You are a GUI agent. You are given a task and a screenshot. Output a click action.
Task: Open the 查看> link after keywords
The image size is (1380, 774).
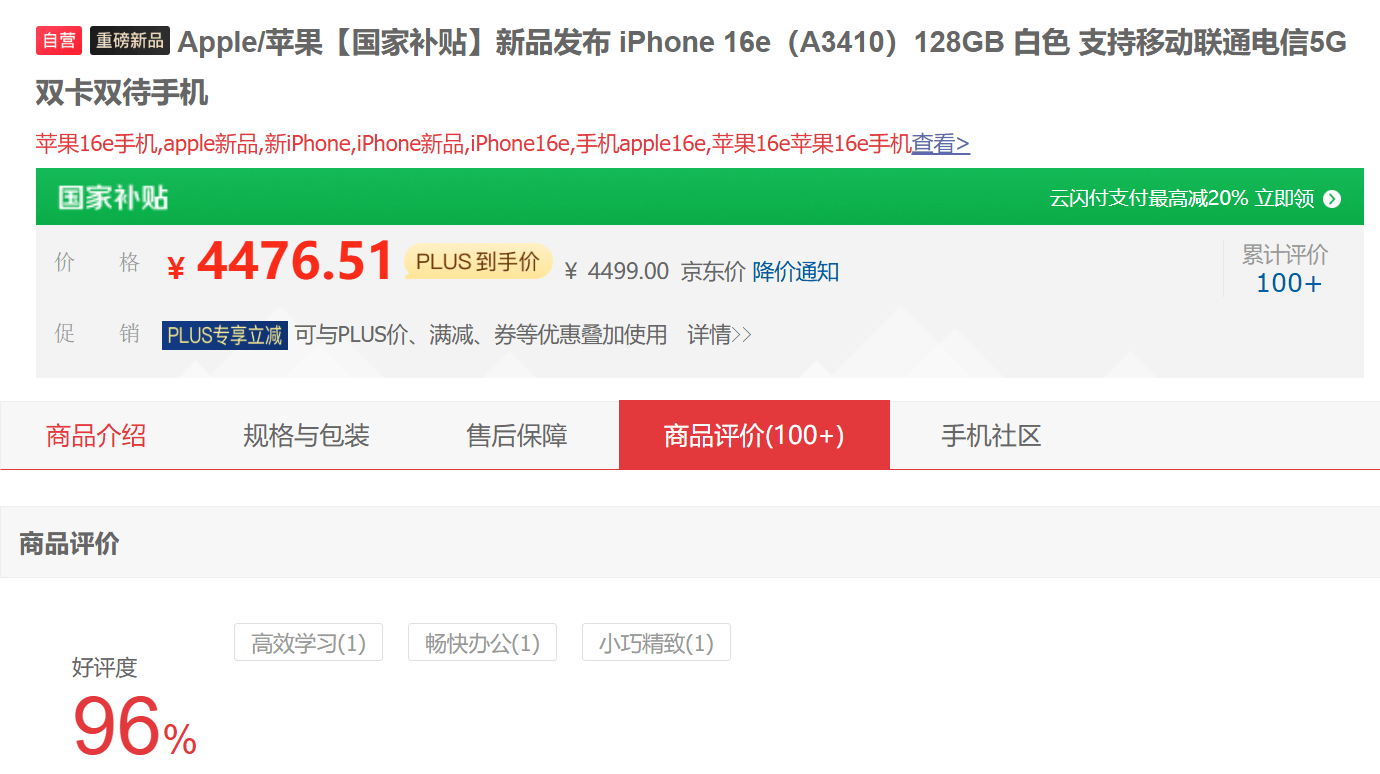(940, 144)
